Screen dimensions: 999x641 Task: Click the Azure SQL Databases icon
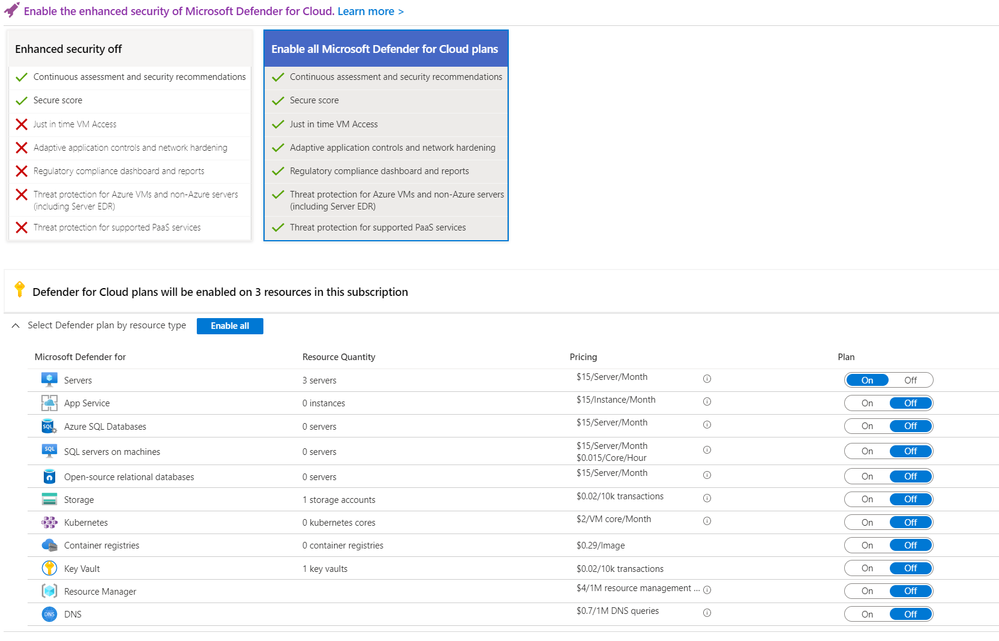pos(49,426)
